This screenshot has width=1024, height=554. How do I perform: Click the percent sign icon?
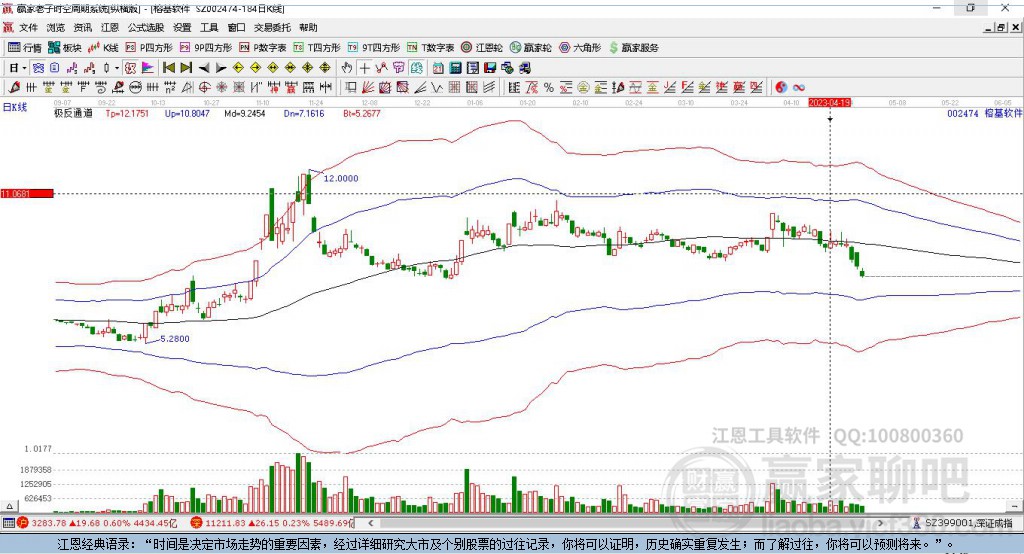(x=549, y=88)
